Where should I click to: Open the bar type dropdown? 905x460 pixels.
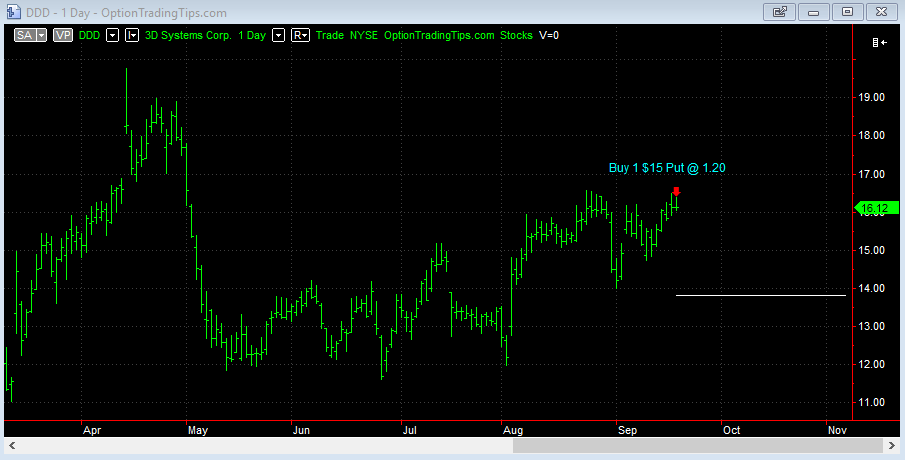132,35
